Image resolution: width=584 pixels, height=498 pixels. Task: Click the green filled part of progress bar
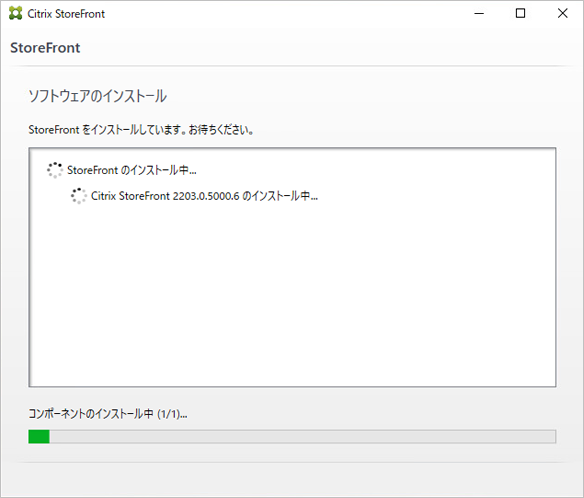point(39,437)
